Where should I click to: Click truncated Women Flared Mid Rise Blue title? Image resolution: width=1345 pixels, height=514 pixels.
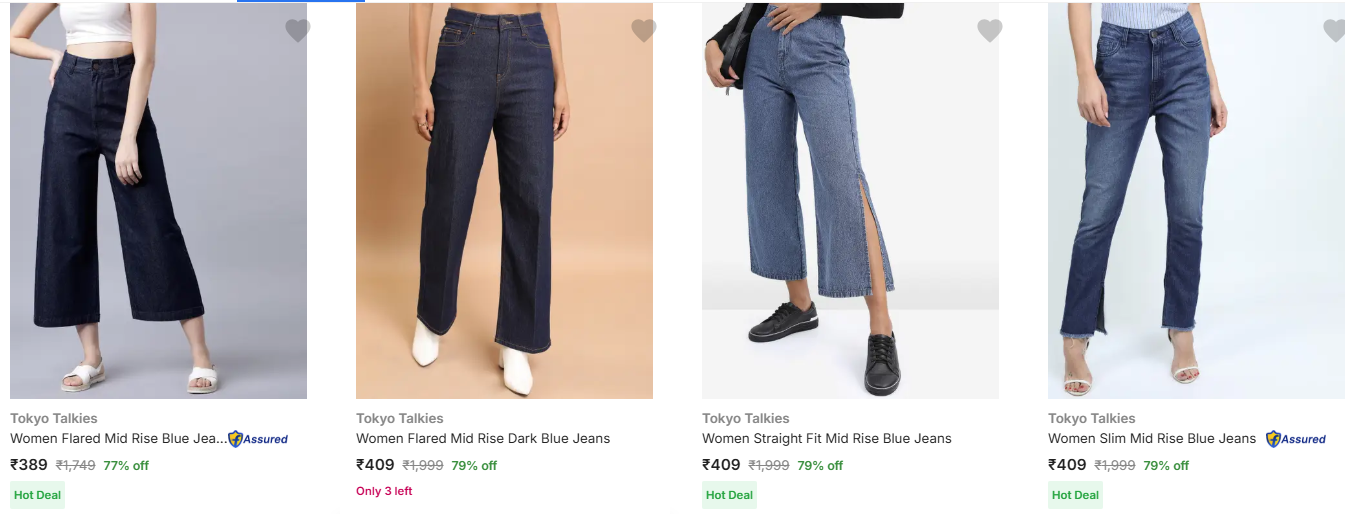118,438
